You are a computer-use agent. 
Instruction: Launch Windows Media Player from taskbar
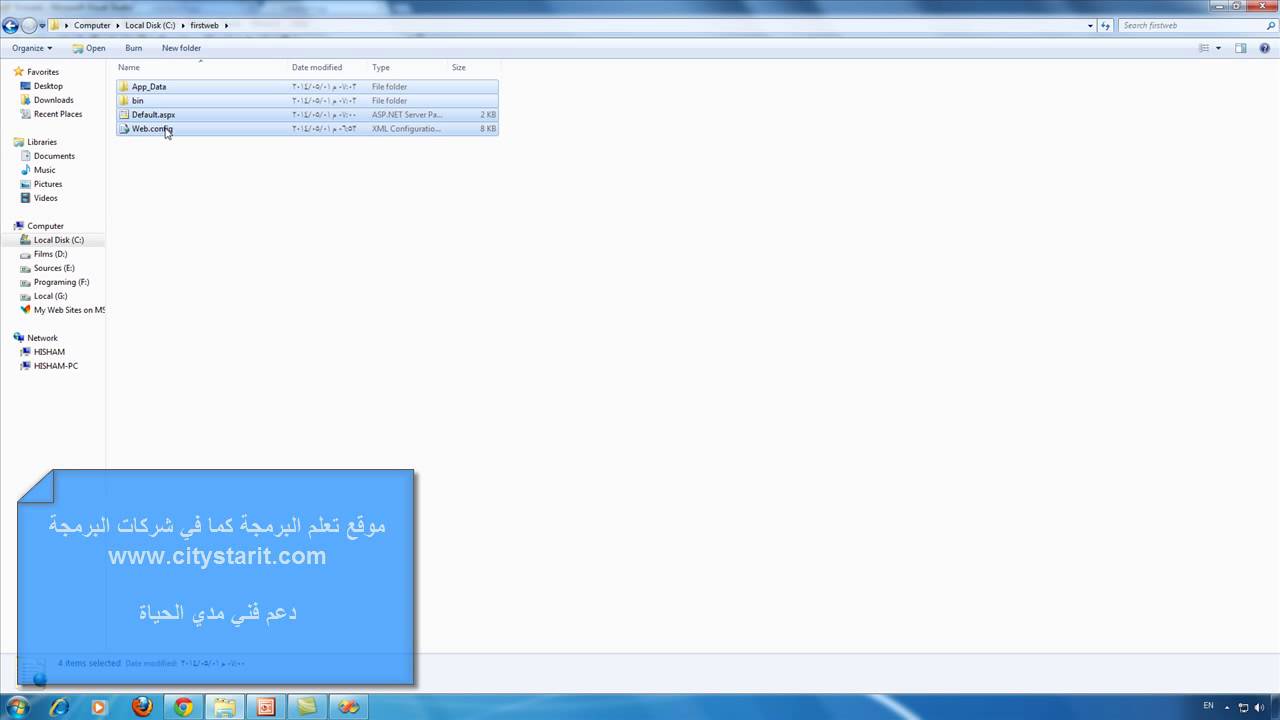pyautogui.click(x=99, y=707)
